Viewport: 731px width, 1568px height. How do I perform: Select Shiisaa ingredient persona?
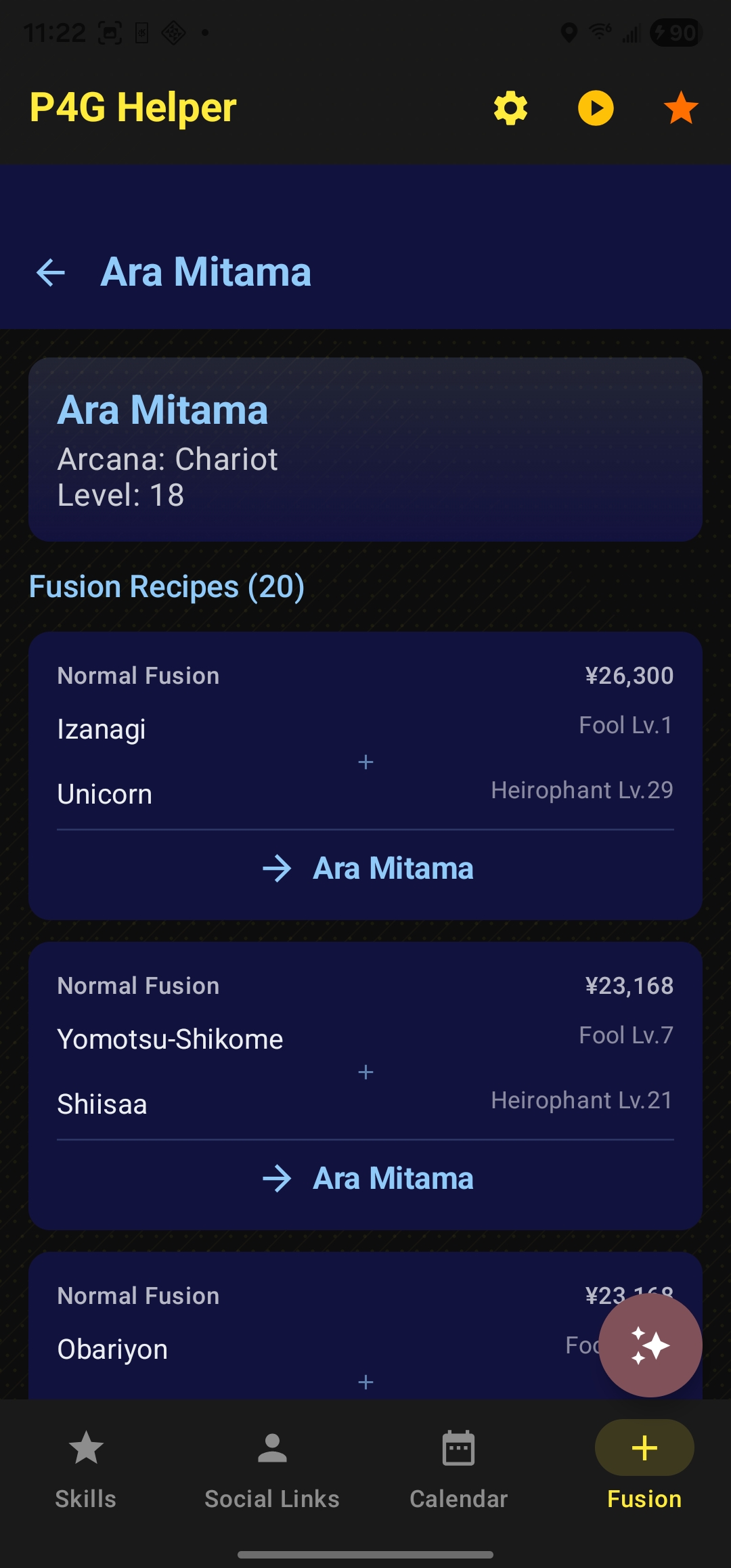(x=102, y=1104)
